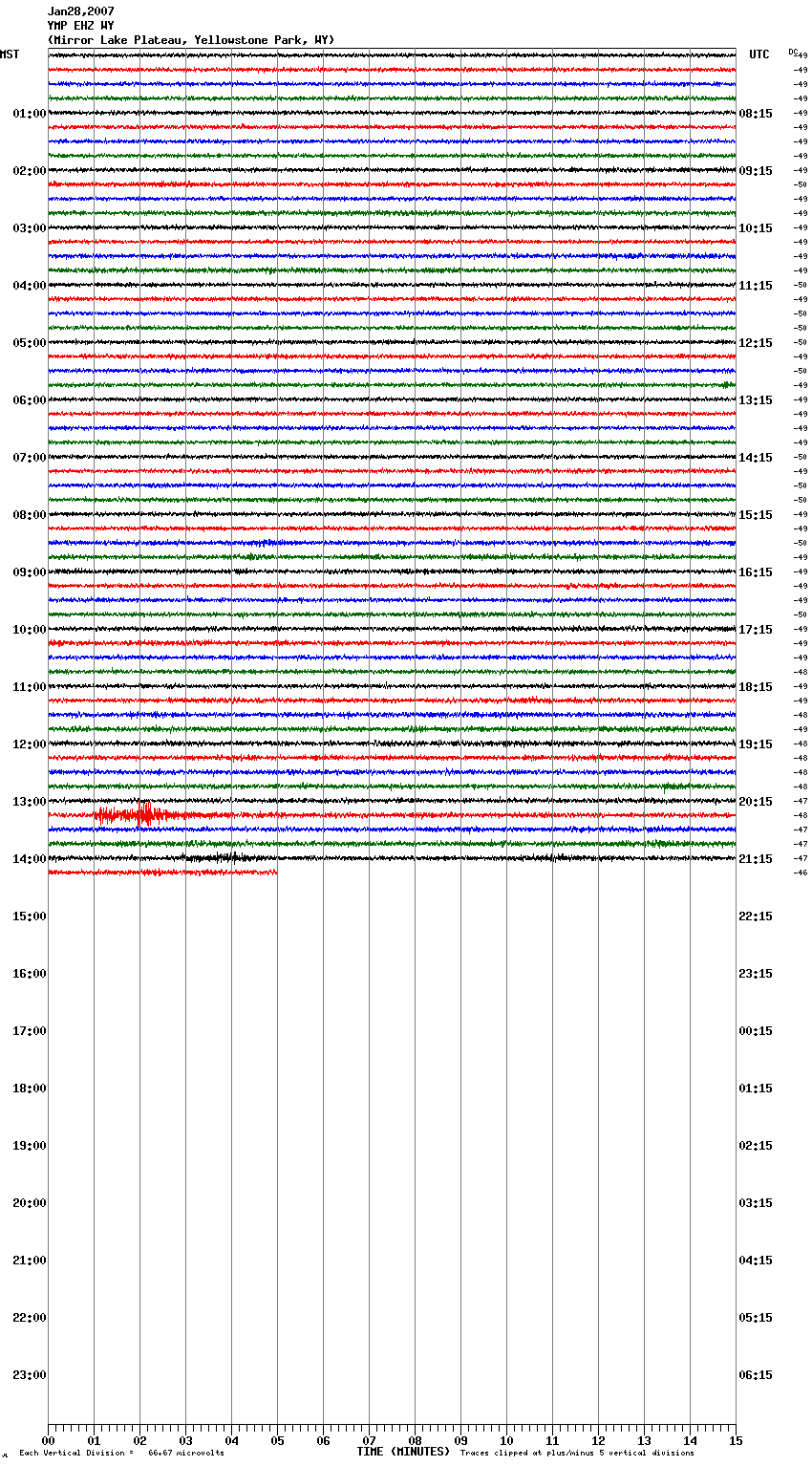Click the Traces clipped at plus/minus note
The image size is (812, 1466).
coord(577,1454)
